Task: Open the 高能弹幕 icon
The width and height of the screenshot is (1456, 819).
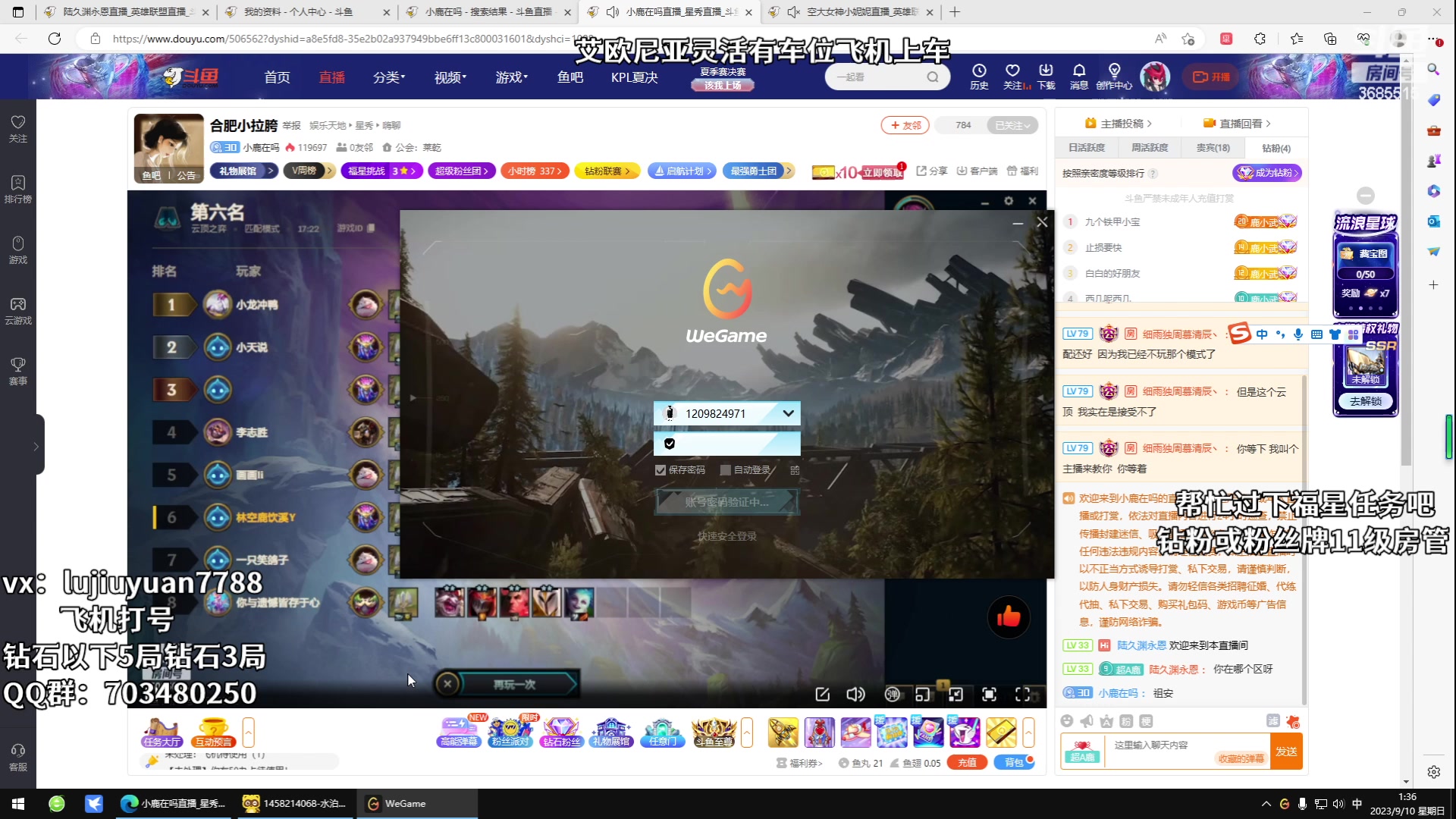Action: pyautogui.click(x=459, y=732)
